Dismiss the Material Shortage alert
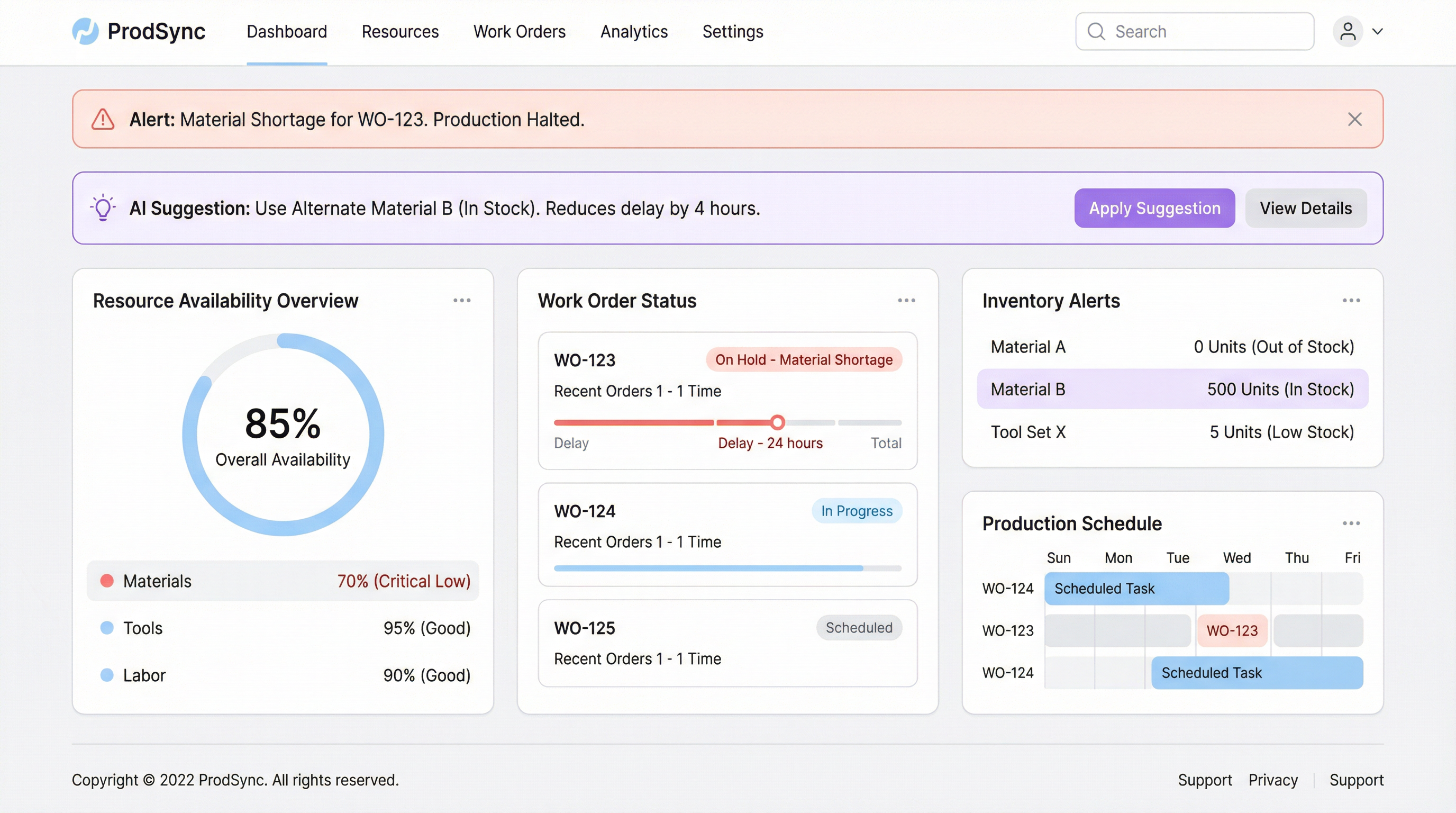This screenshot has width=1456, height=813. click(x=1355, y=119)
